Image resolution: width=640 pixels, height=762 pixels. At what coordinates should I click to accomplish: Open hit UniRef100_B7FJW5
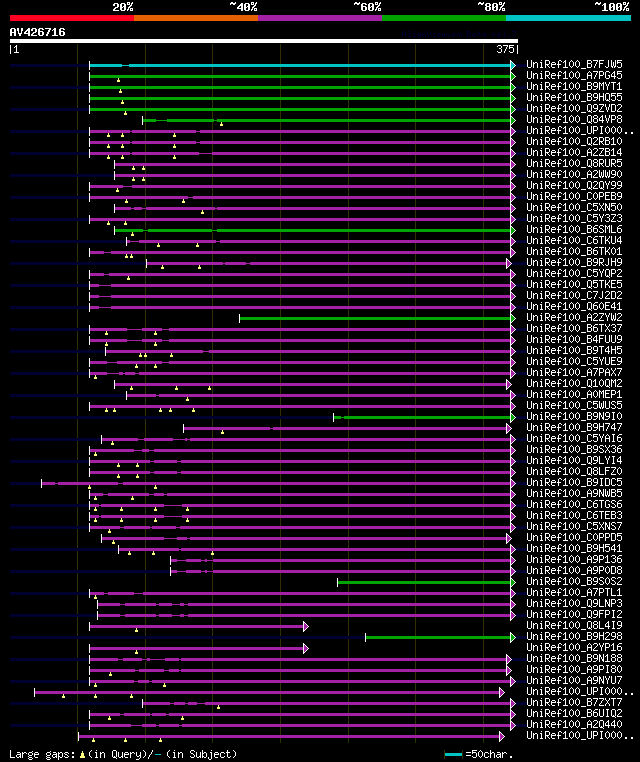coord(574,64)
